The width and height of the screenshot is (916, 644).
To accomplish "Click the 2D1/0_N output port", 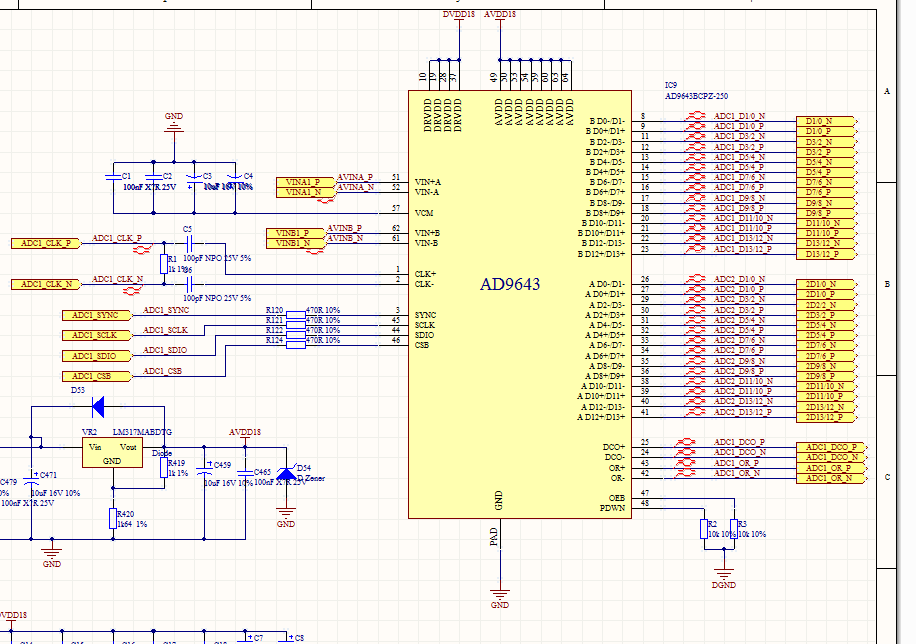I will tap(827, 285).
